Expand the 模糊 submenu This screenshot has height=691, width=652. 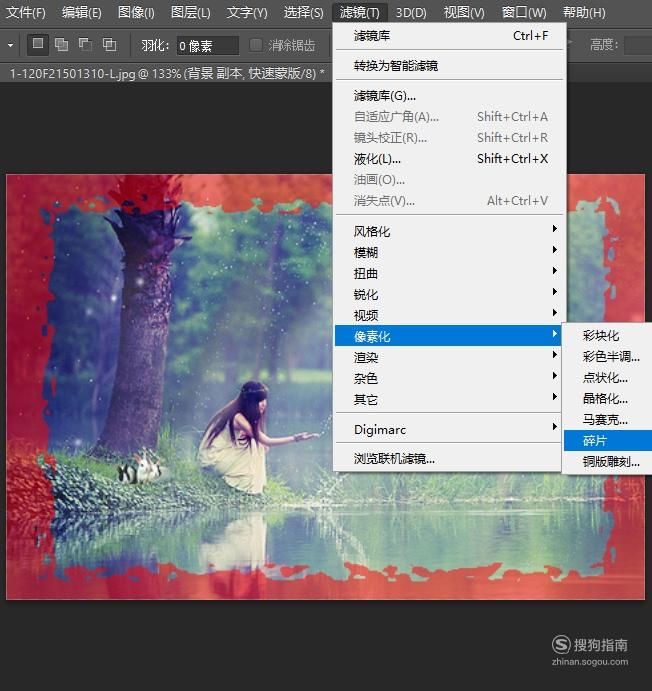449,253
